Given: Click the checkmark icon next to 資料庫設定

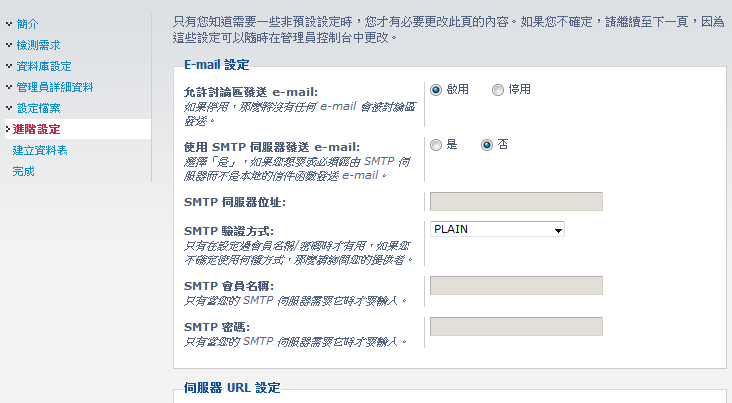Looking at the screenshot, I should (9, 65).
